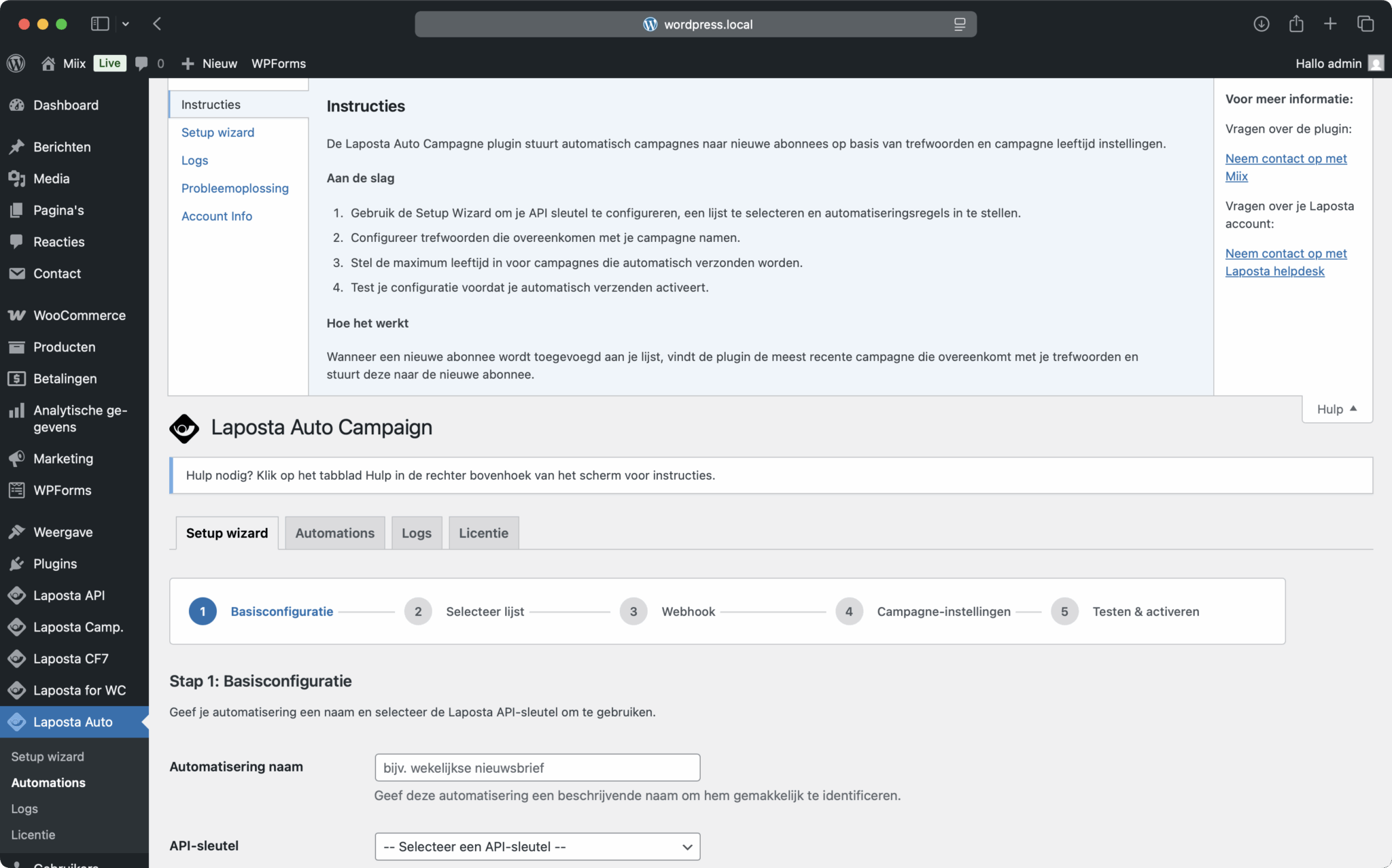
Task: Click the WordPress logo in admin bar
Action: coord(16,63)
